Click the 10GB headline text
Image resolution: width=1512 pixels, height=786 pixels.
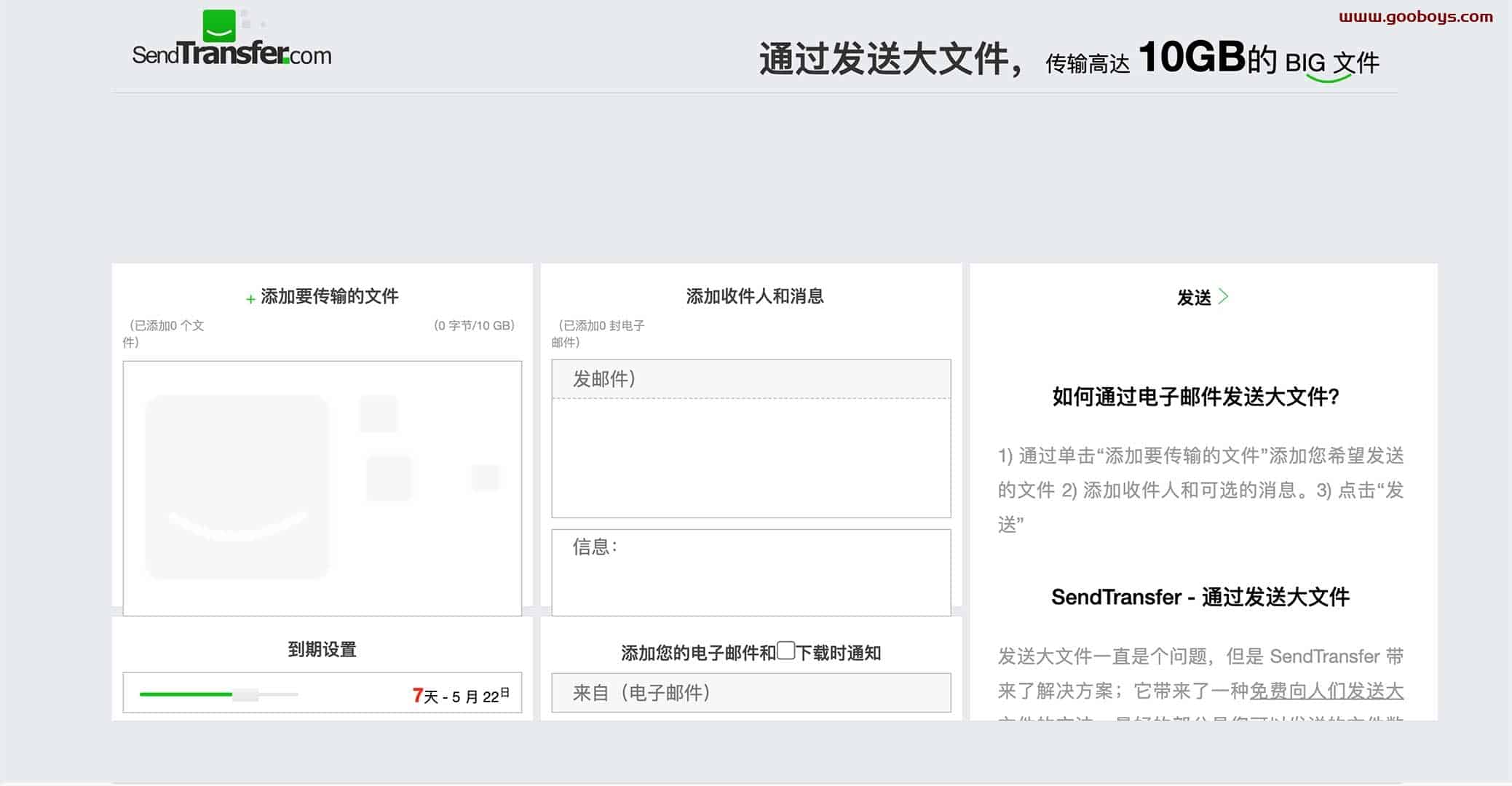click(1192, 57)
